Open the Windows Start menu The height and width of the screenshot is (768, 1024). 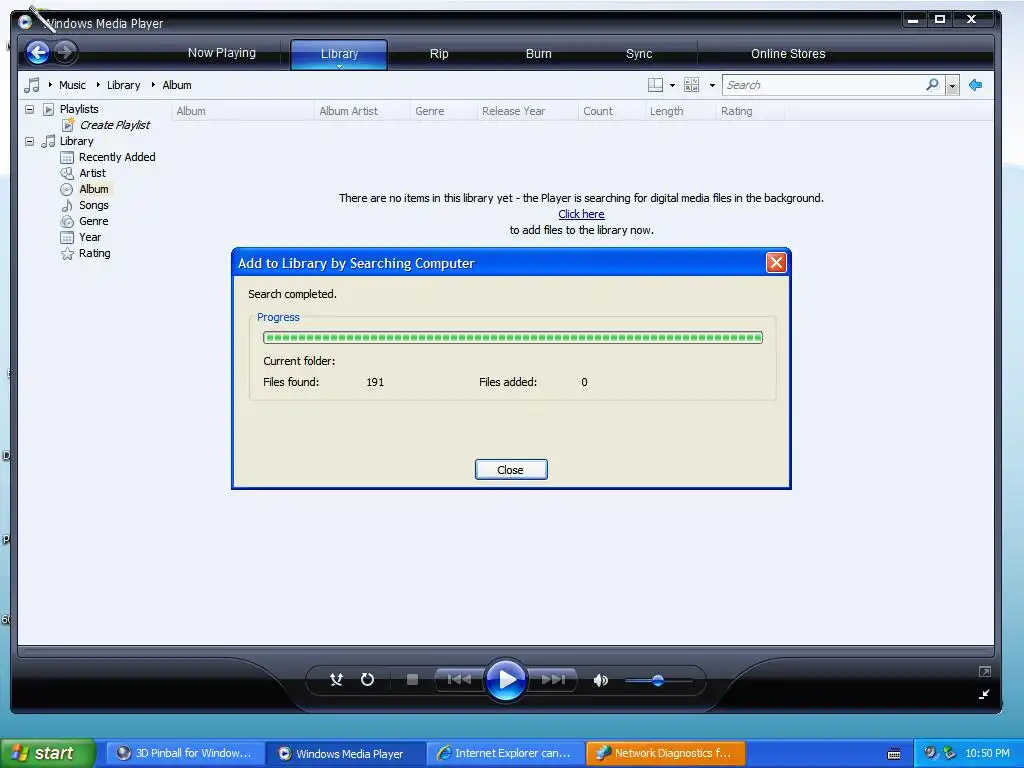tap(48, 753)
